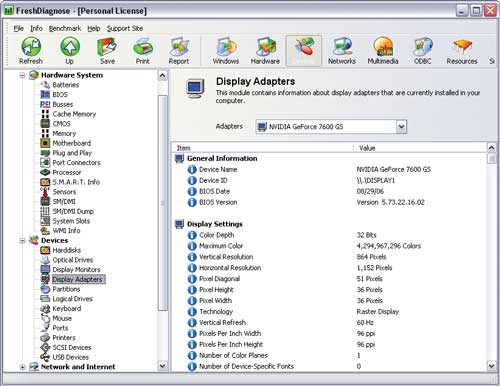Screen dimensions: 500x386
Task: Click the Display Settings group heading
Action: (215, 224)
